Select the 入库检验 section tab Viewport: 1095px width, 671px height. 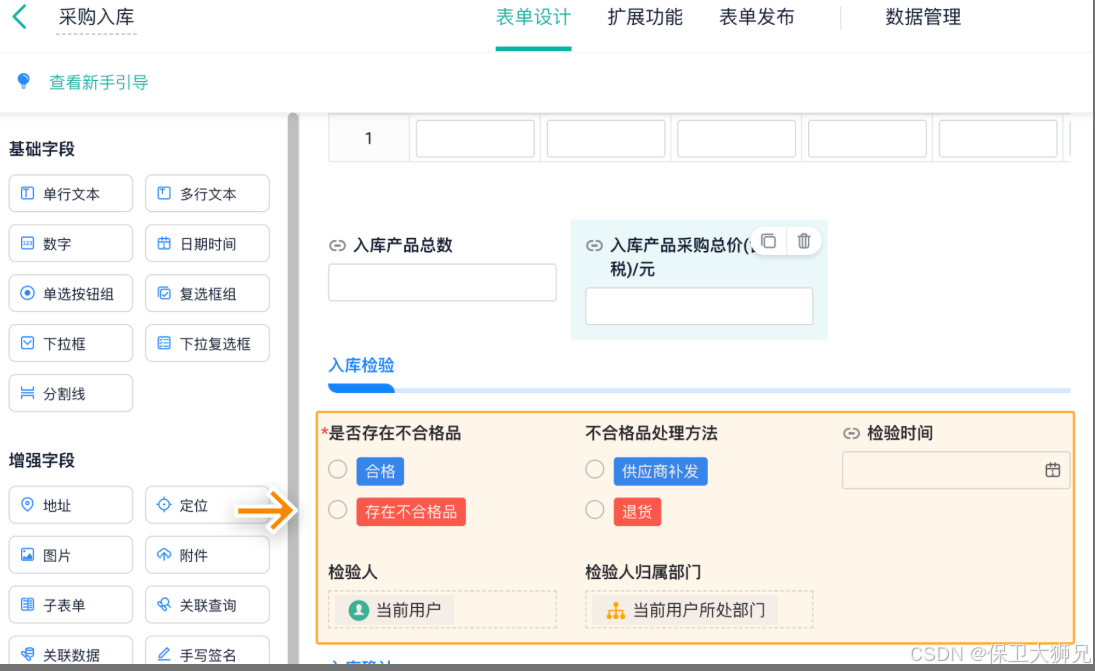362,365
